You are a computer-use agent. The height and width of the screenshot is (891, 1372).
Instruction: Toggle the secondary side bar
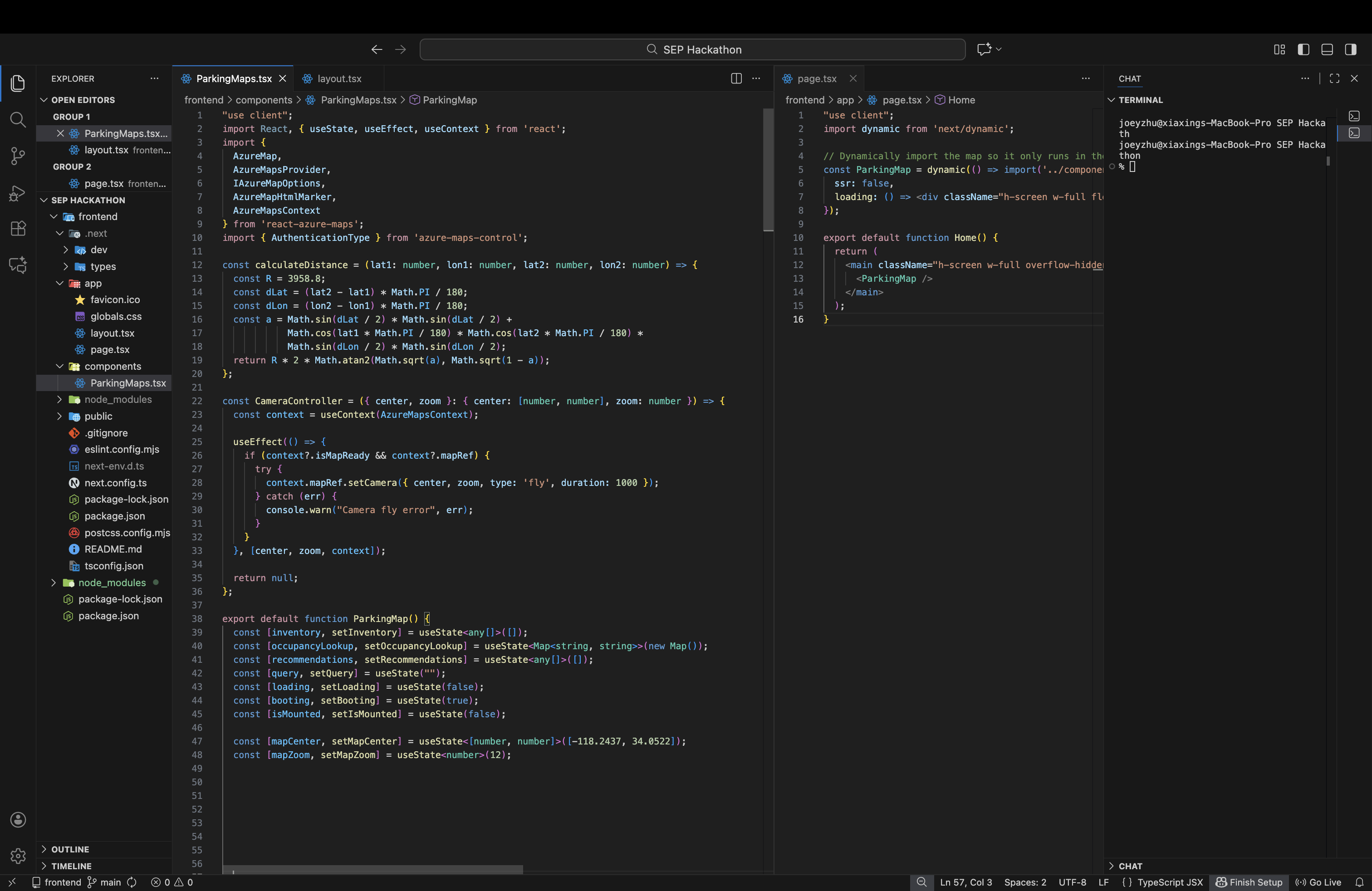1351,49
